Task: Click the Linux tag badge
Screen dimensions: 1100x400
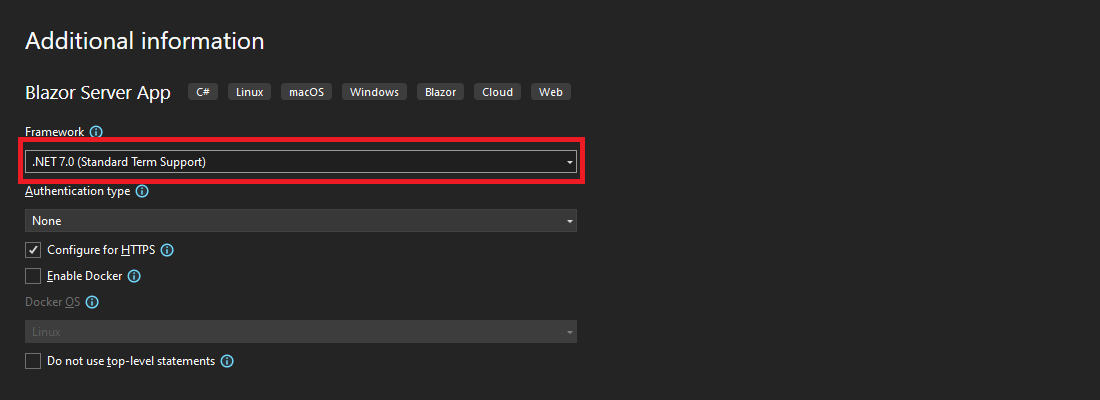Action: 249,92
